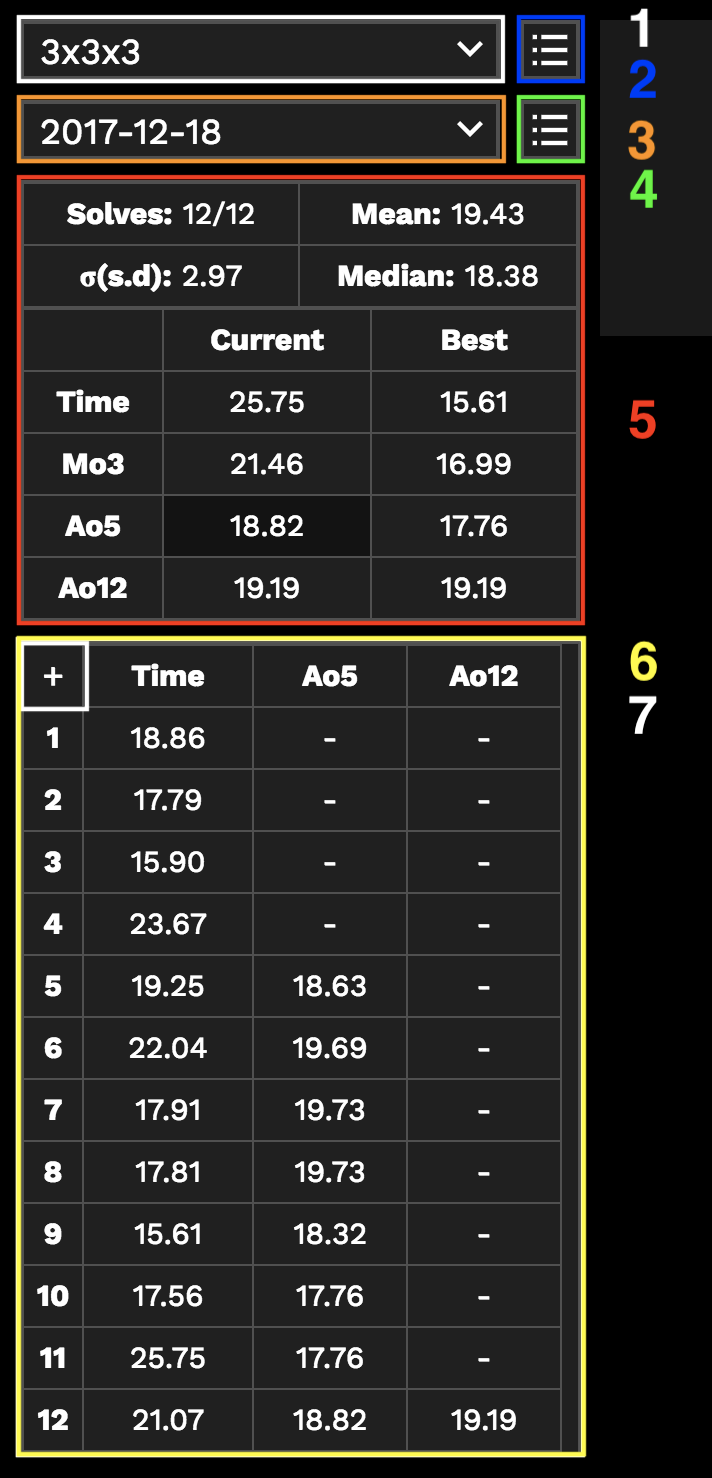712x1478 pixels.
Task: Click the Time column header in solve list
Action: 167,676
